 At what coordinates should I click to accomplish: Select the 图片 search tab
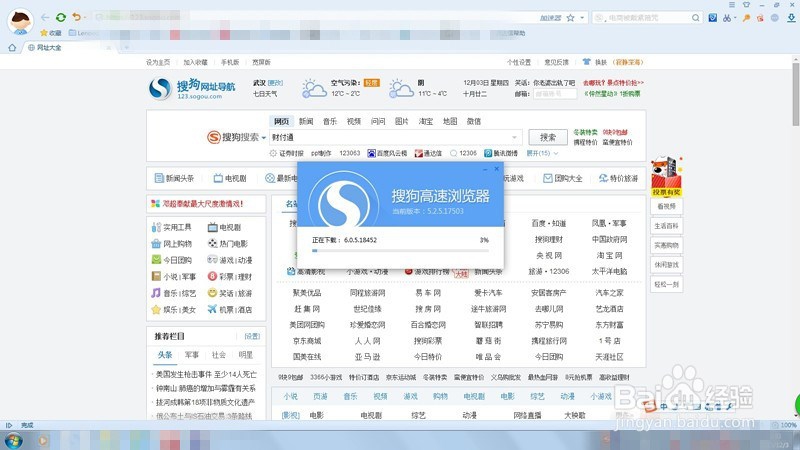(402, 121)
